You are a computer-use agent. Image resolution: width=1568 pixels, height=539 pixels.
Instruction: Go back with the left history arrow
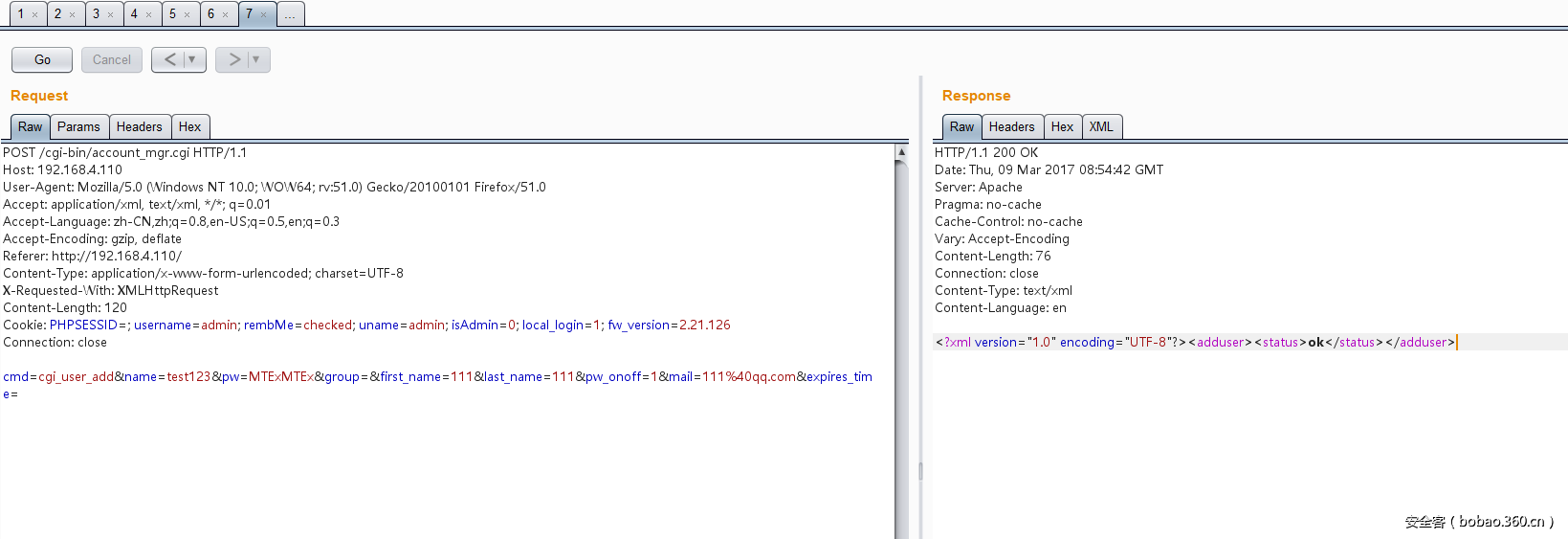169,59
